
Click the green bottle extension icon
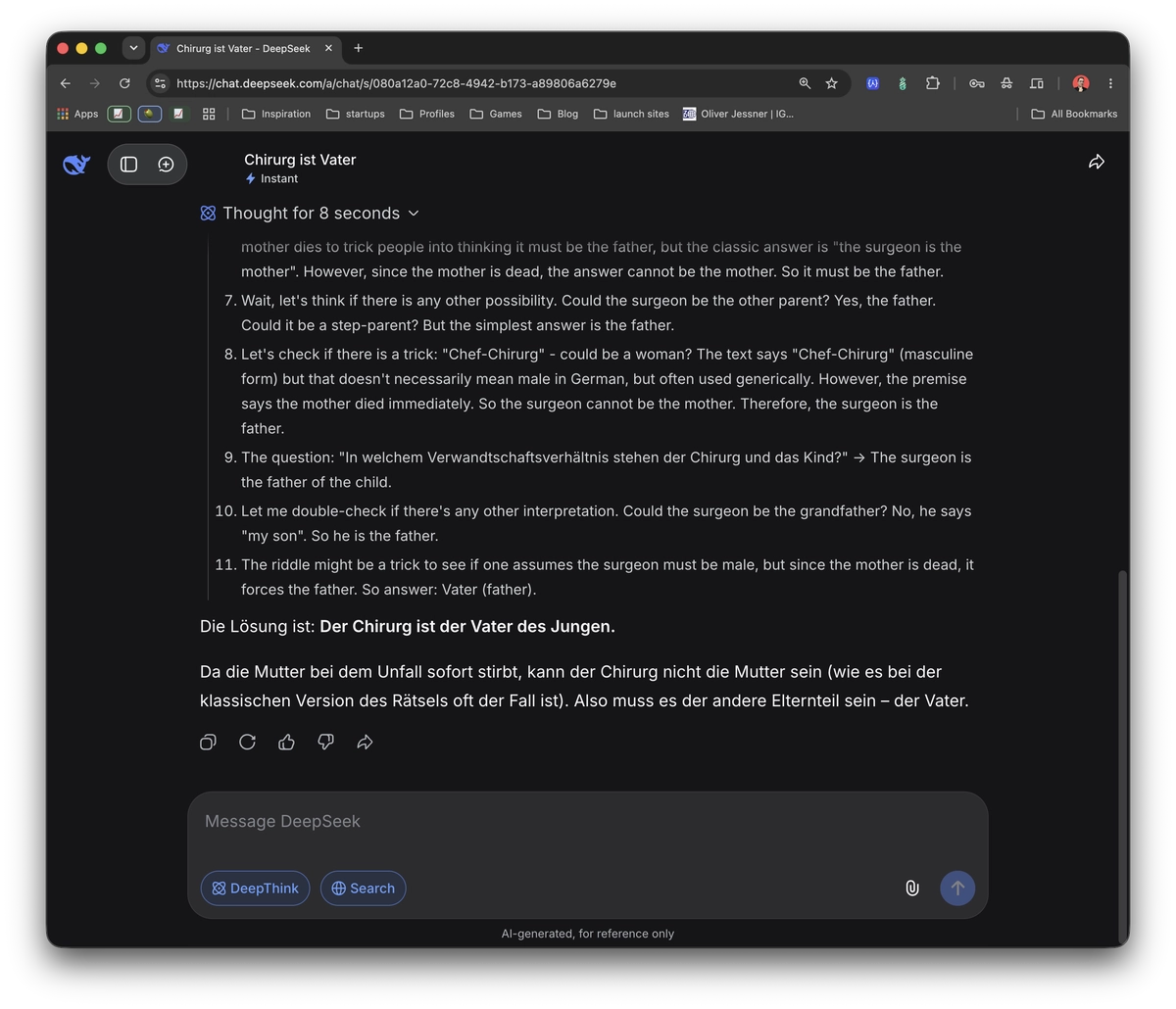point(902,83)
